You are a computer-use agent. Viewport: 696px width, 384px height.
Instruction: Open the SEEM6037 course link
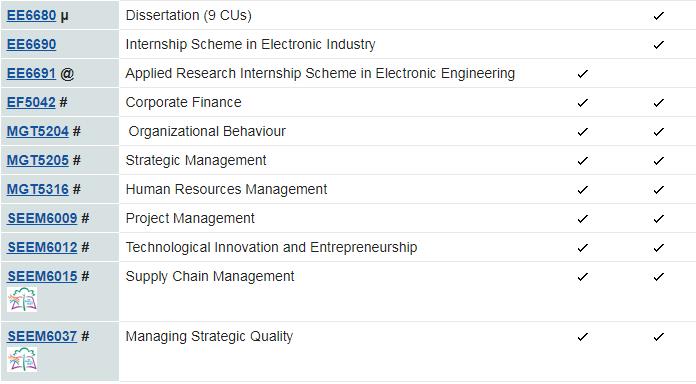pyautogui.click(x=42, y=336)
